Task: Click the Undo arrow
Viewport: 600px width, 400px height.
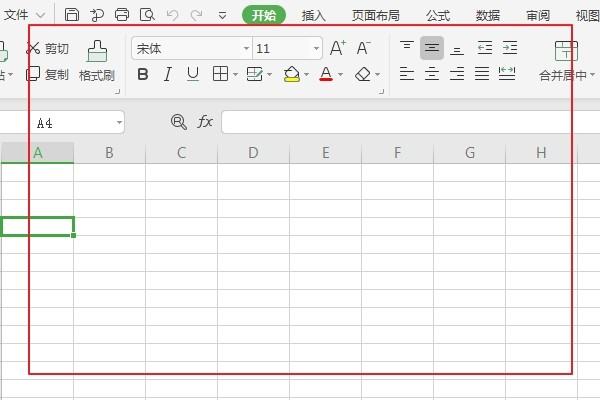Action: (173, 15)
